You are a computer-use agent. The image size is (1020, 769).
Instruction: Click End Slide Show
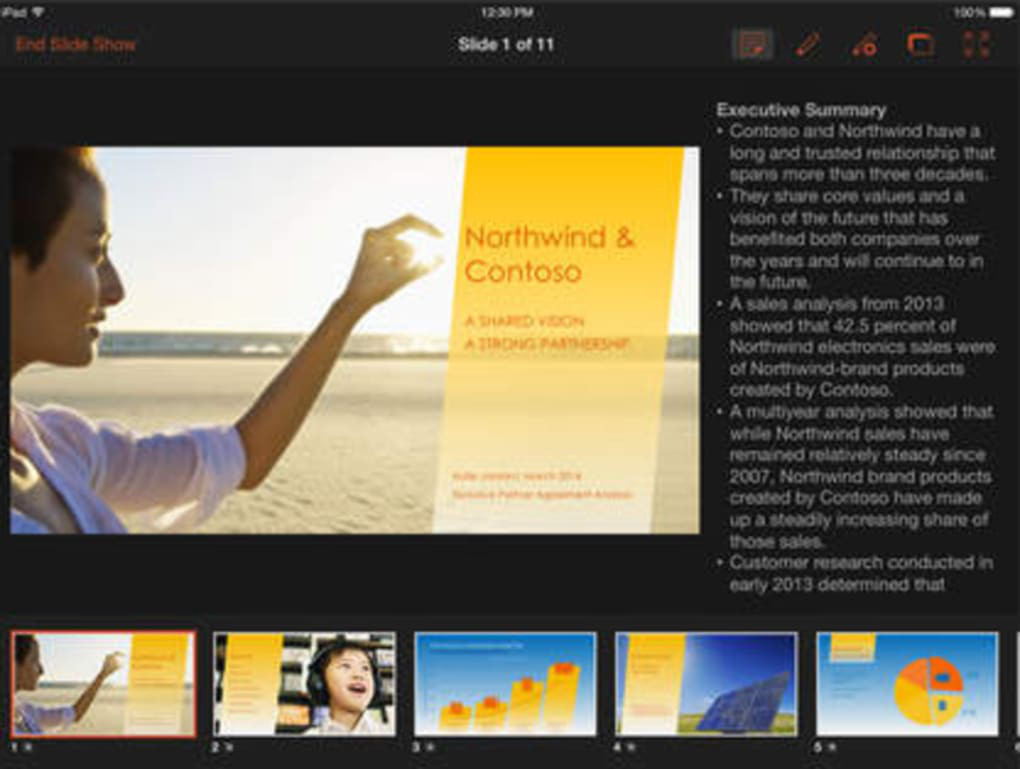75,44
